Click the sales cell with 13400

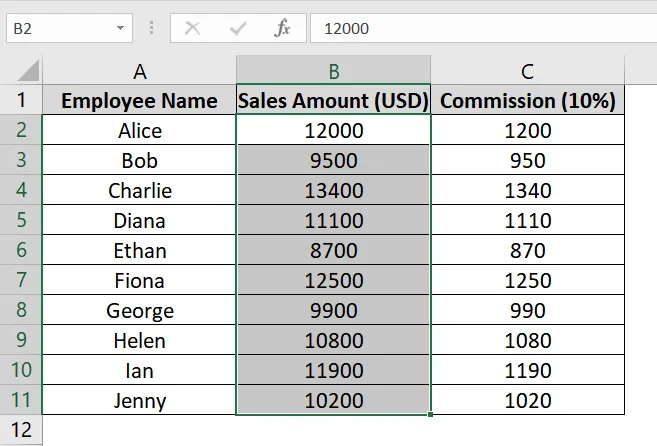pos(334,190)
